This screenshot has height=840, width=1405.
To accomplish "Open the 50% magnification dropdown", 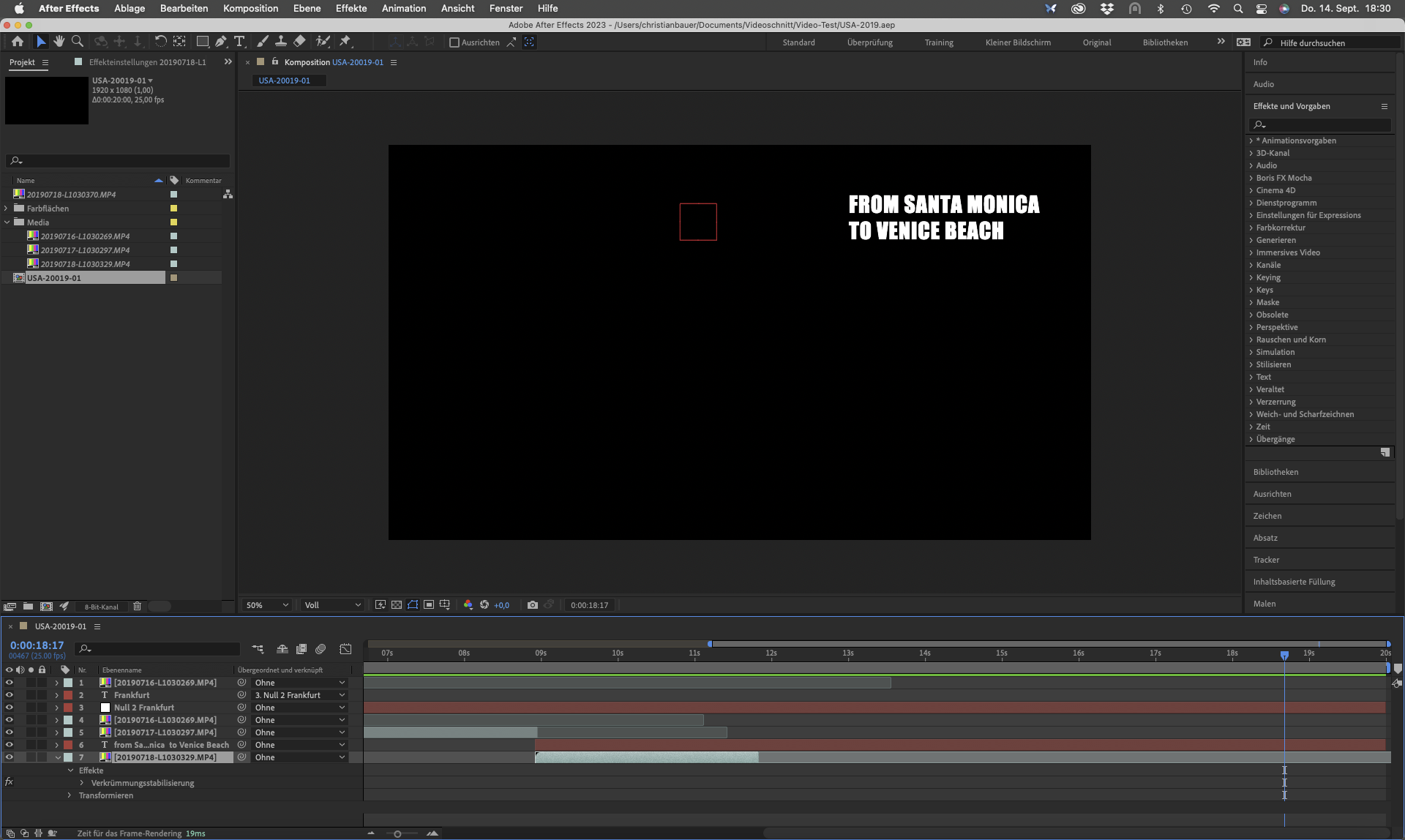I will point(268,605).
